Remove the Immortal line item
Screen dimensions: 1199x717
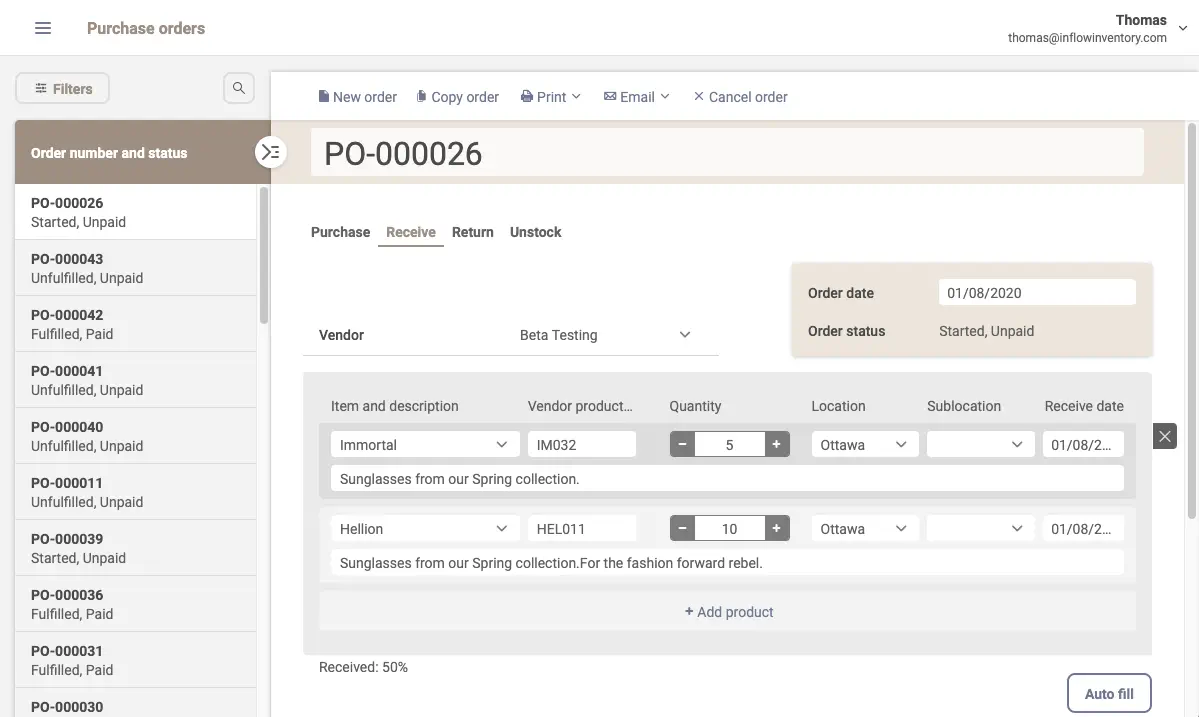[1164, 436]
